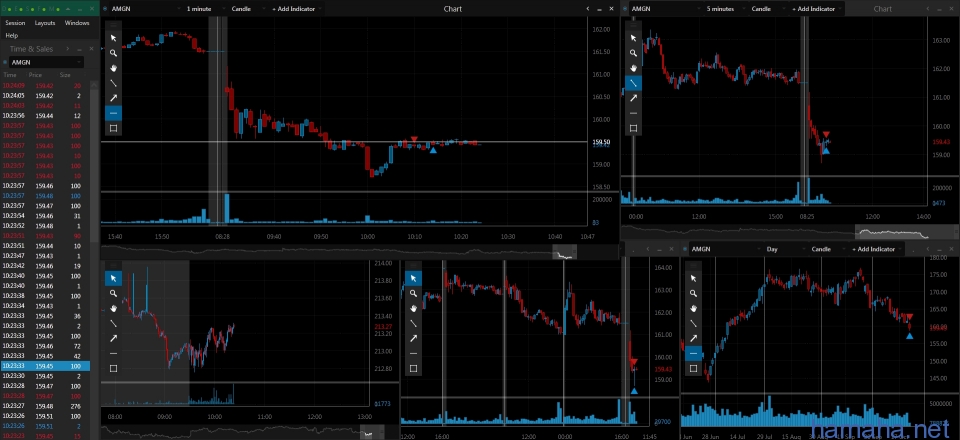Select the arrow tool in the bottom-middle chart

click(413, 338)
